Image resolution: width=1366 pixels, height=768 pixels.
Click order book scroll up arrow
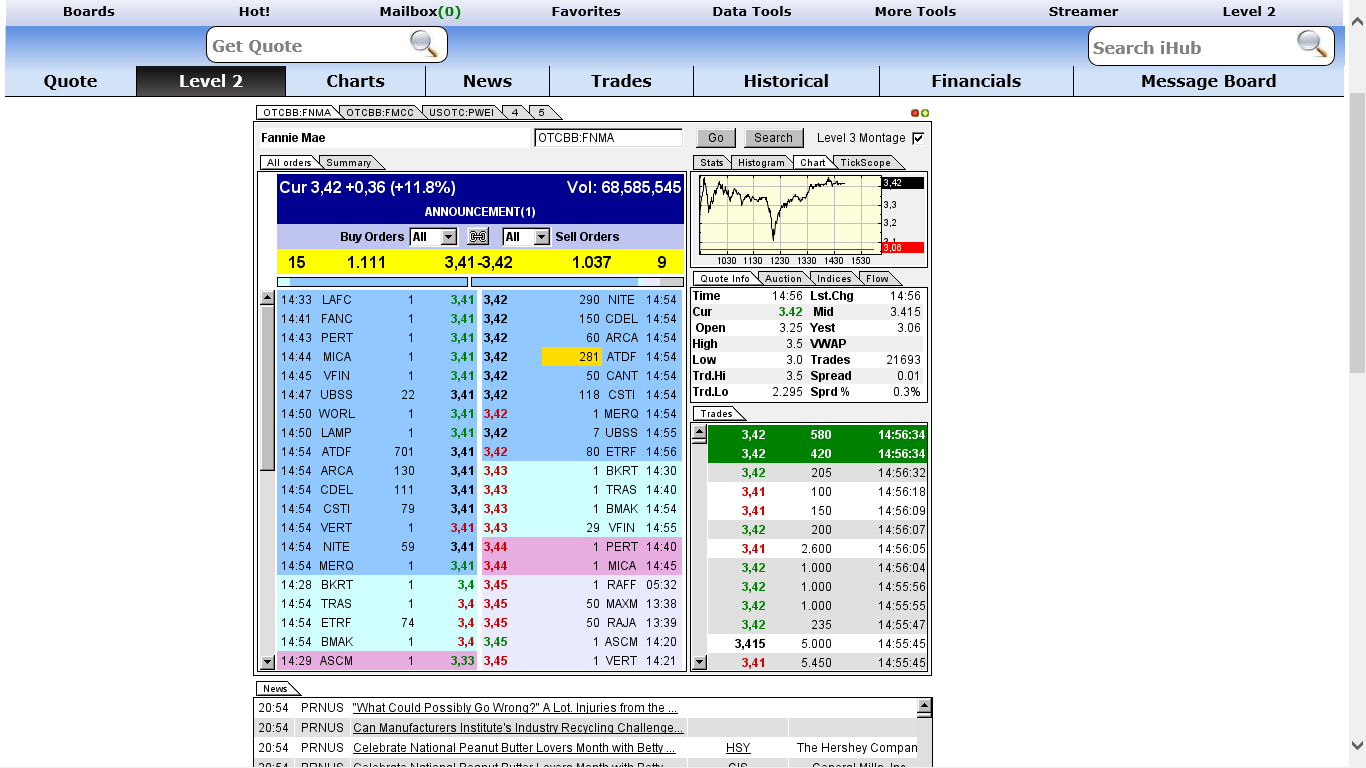click(x=267, y=298)
